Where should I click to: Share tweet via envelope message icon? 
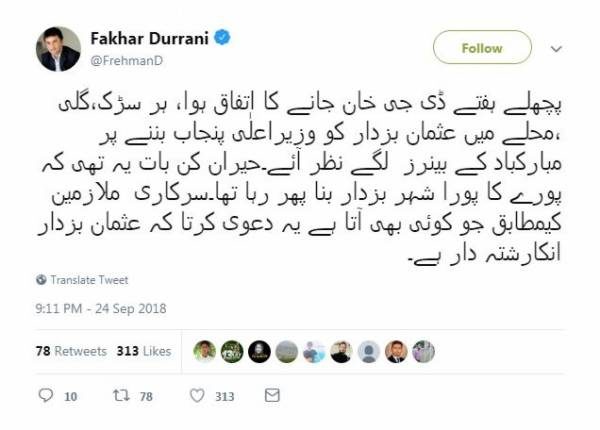click(x=272, y=395)
